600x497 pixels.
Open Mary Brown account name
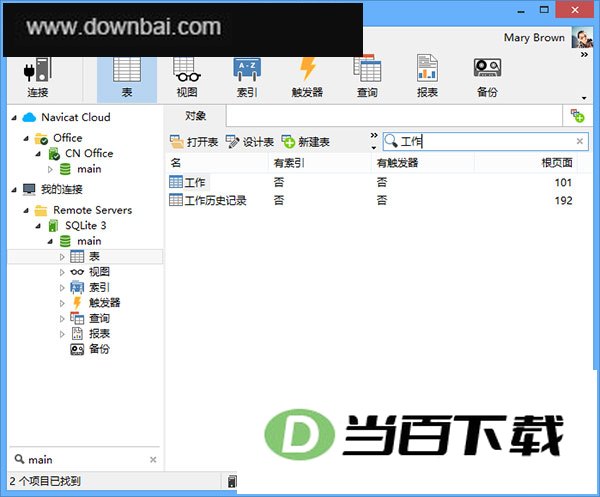pyautogui.click(x=534, y=37)
